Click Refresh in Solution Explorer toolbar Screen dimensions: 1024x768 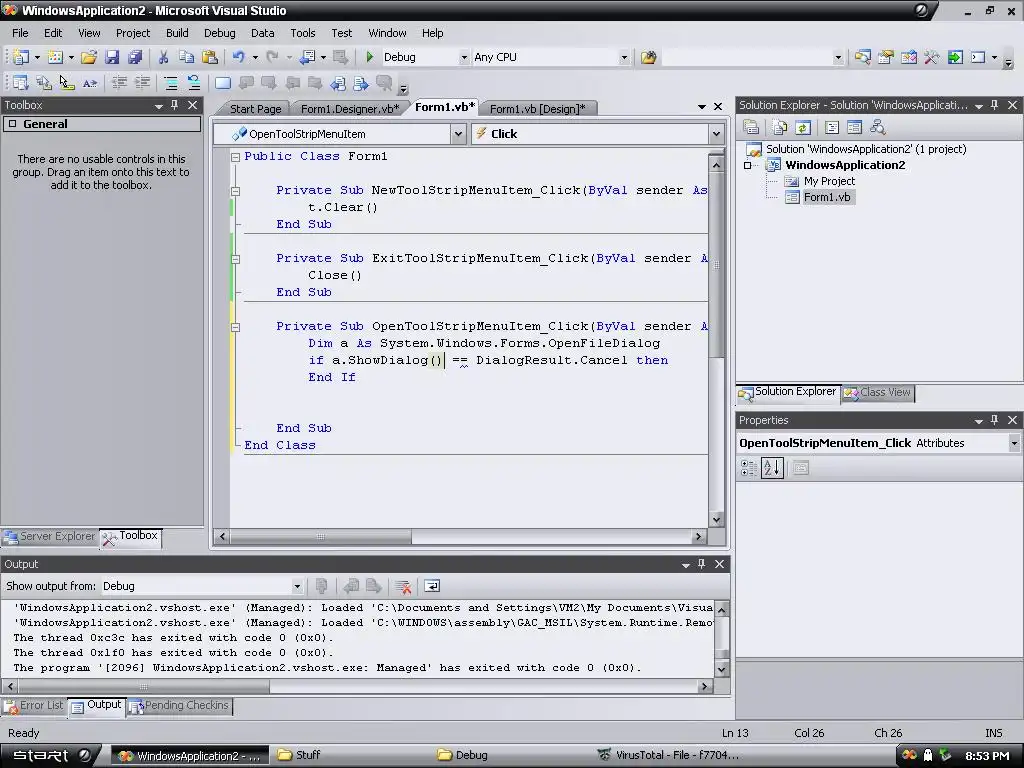pyautogui.click(x=803, y=127)
